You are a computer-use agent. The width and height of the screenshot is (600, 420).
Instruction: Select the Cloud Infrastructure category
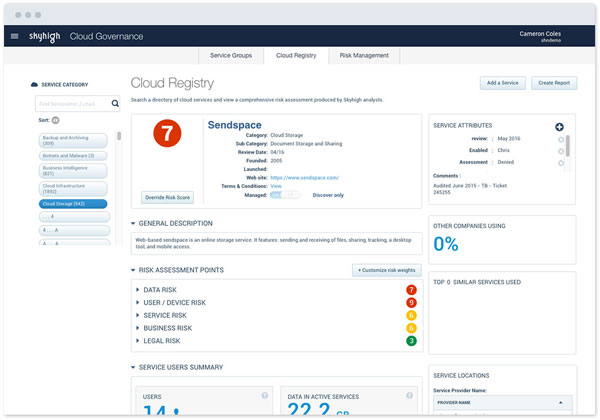73,189
